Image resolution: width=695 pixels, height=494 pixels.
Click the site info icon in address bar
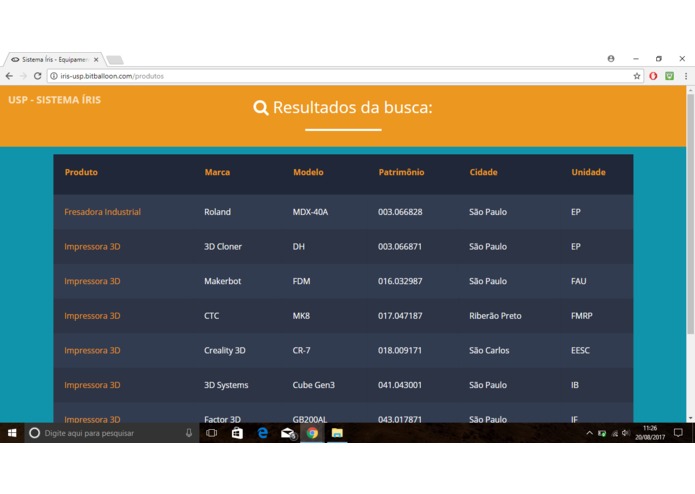[54, 76]
